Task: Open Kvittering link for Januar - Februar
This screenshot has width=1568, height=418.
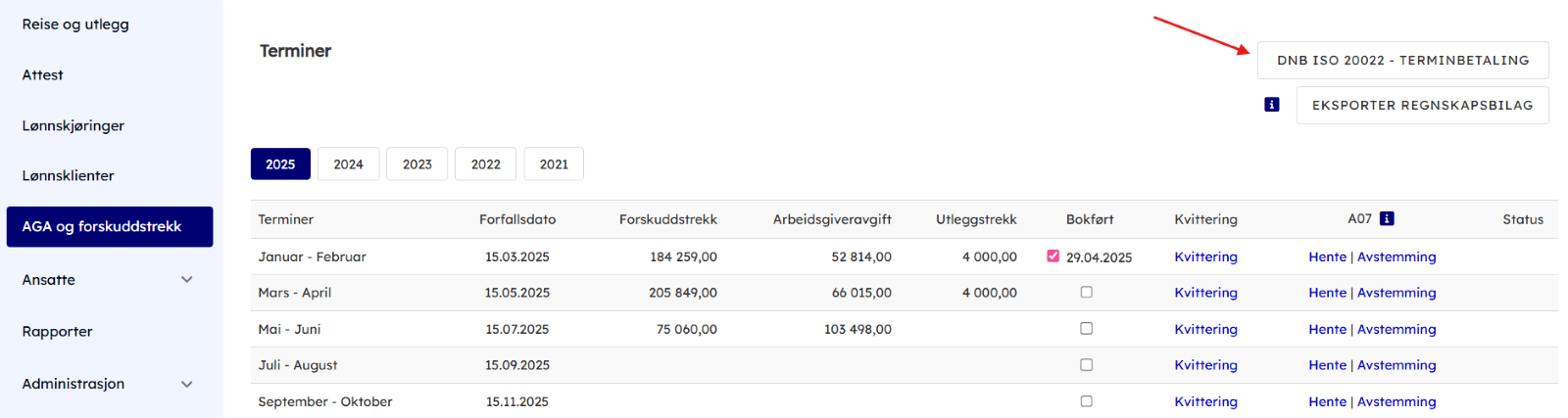Action: pos(1205,256)
